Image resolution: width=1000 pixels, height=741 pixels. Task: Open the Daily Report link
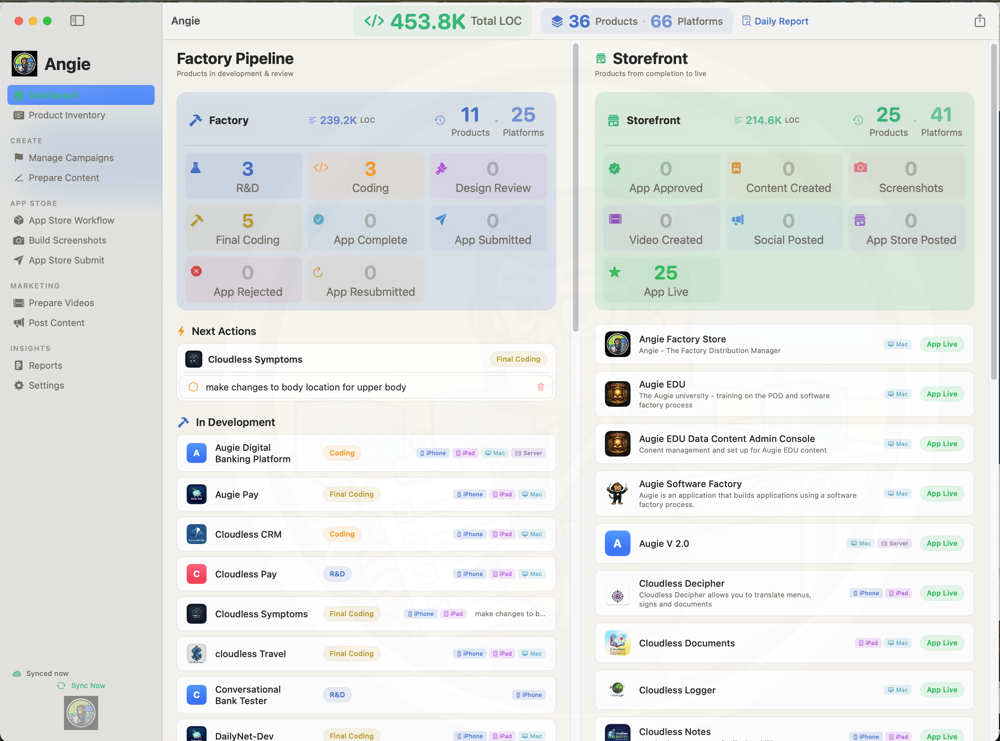pyautogui.click(x=775, y=21)
